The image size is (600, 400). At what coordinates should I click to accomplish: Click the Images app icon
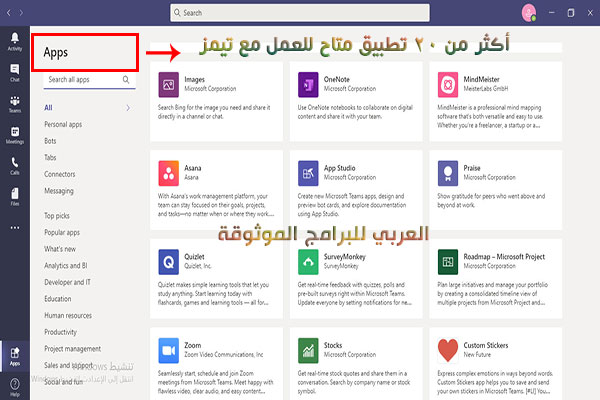[x=168, y=85]
